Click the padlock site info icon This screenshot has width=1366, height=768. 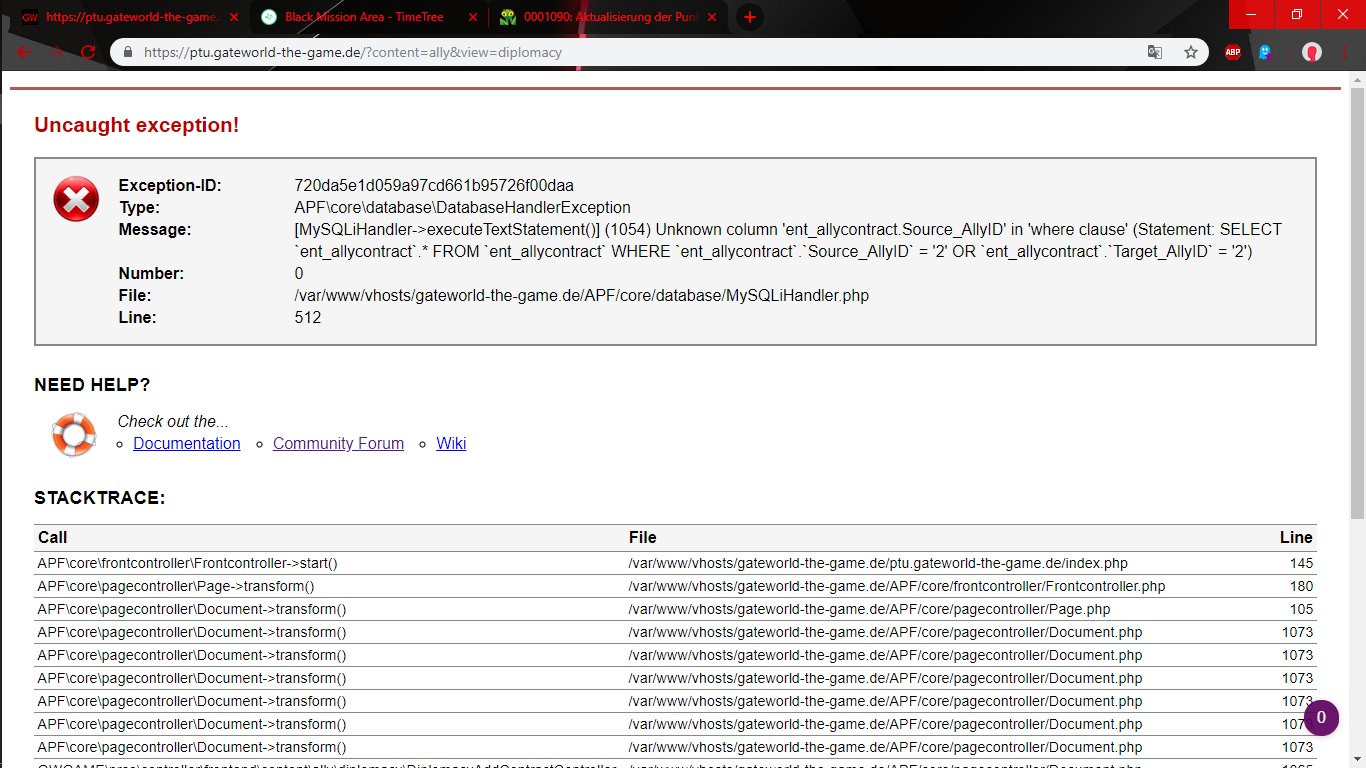(127, 53)
